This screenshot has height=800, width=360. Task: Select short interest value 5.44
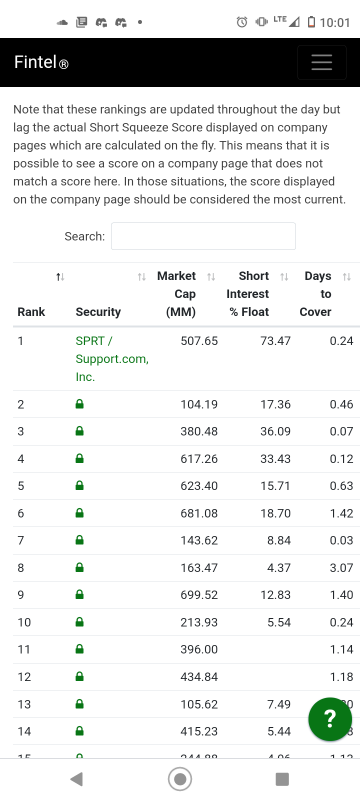[x=279, y=732]
